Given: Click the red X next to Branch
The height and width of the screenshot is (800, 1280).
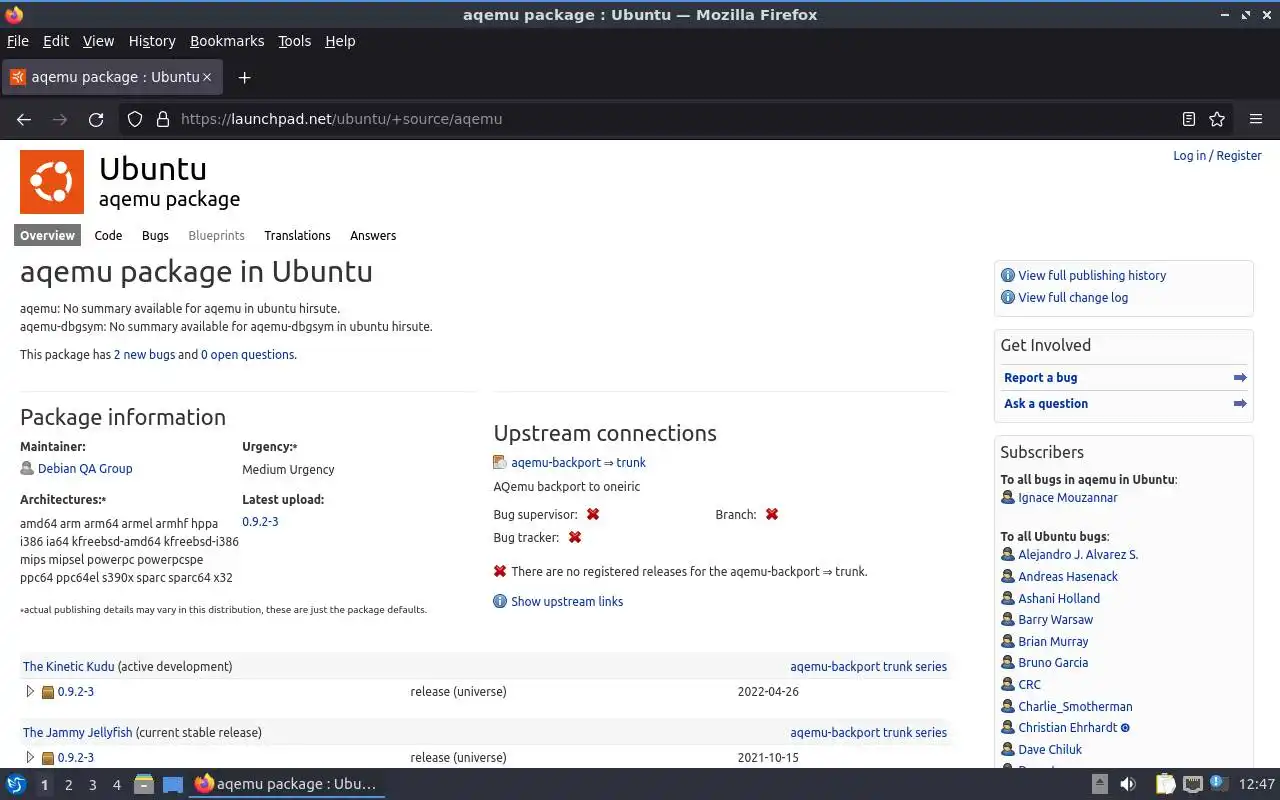Looking at the screenshot, I should [772, 514].
